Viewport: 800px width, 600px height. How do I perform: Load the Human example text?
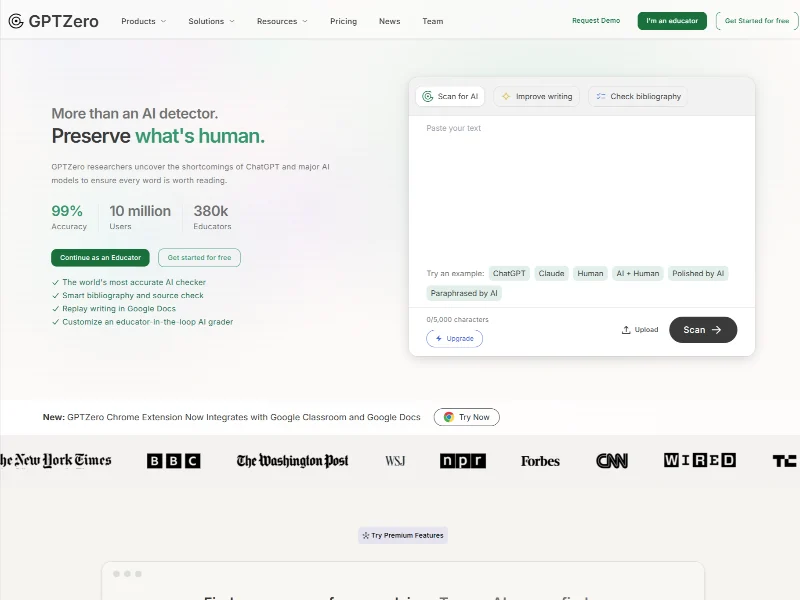point(590,273)
